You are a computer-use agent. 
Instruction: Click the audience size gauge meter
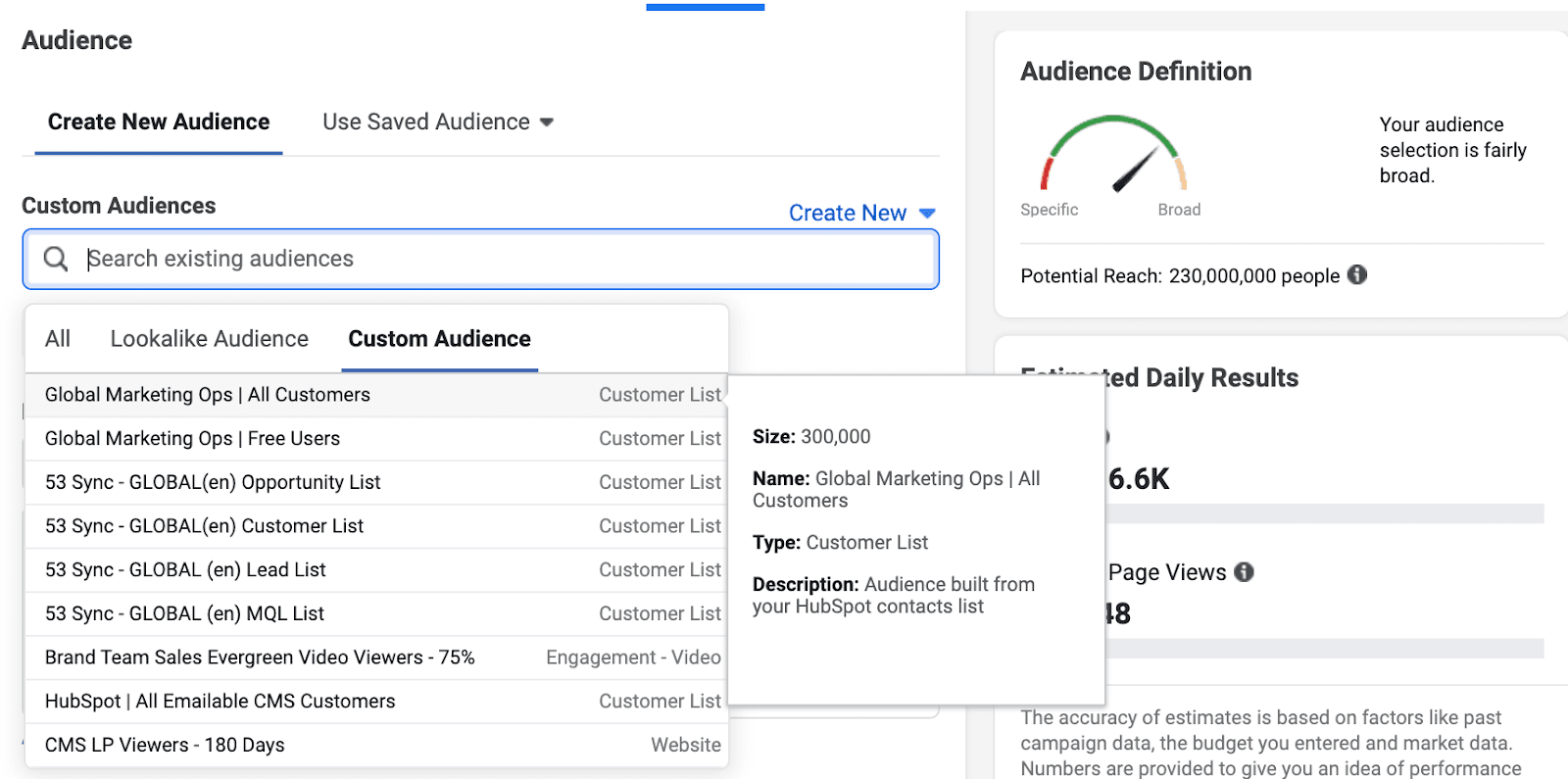coord(1113,155)
